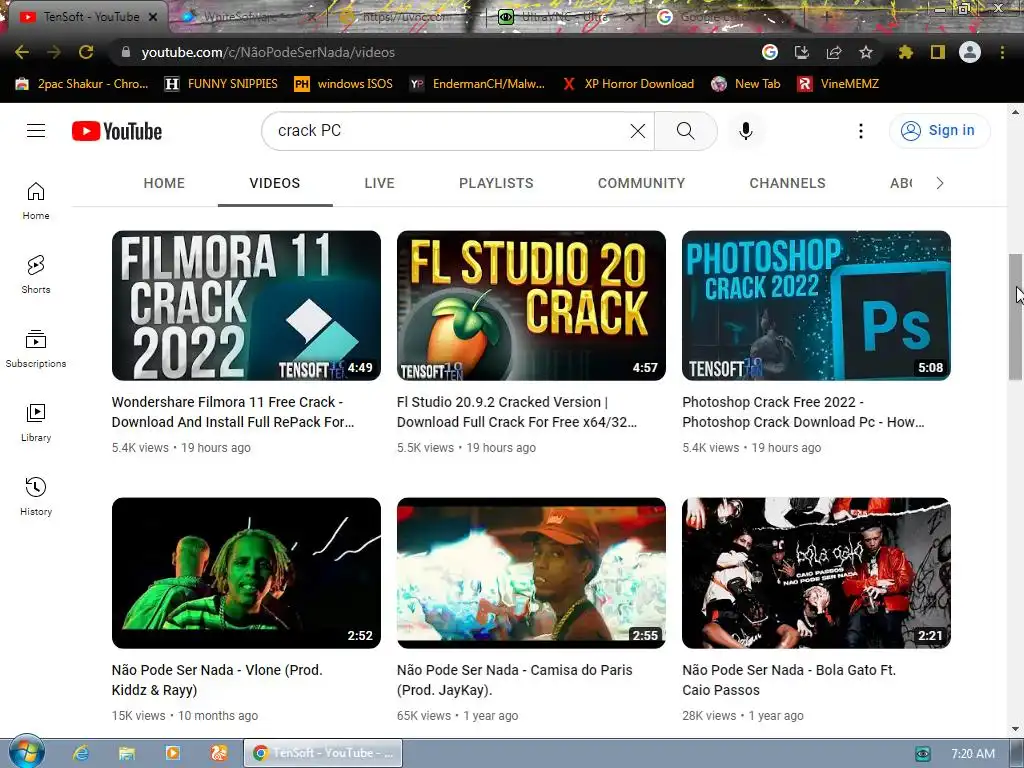Open the YouTube guide hamburger menu

[x=36, y=131]
